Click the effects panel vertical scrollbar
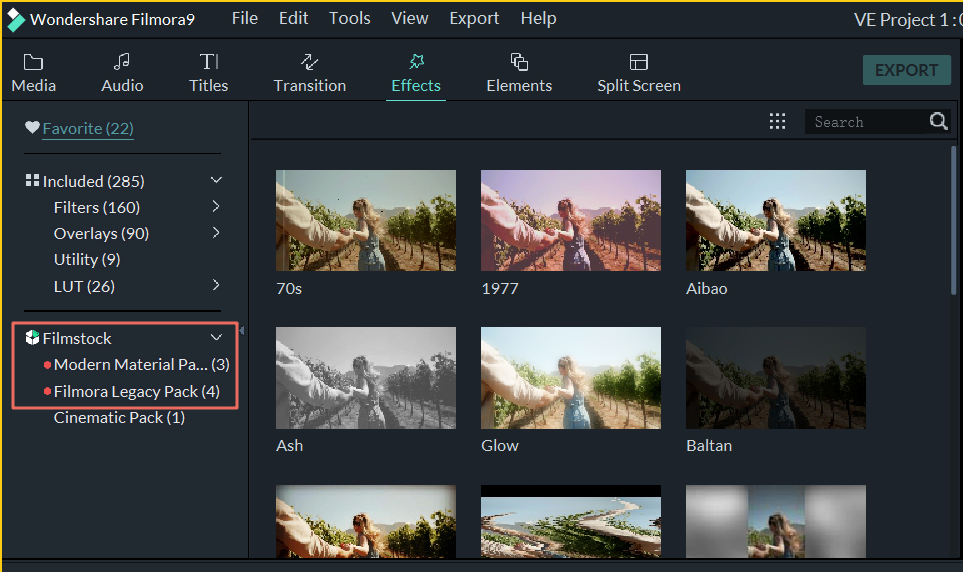The width and height of the screenshot is (963, 572). coord(954,220)
